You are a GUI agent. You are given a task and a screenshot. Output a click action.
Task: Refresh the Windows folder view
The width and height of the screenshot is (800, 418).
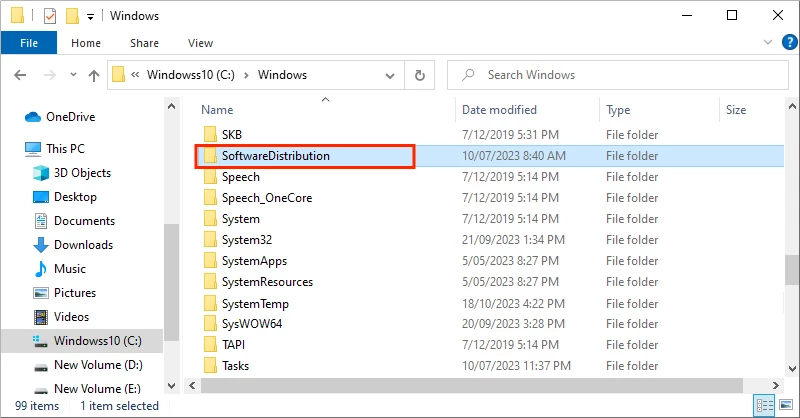(x=419, y=76)
